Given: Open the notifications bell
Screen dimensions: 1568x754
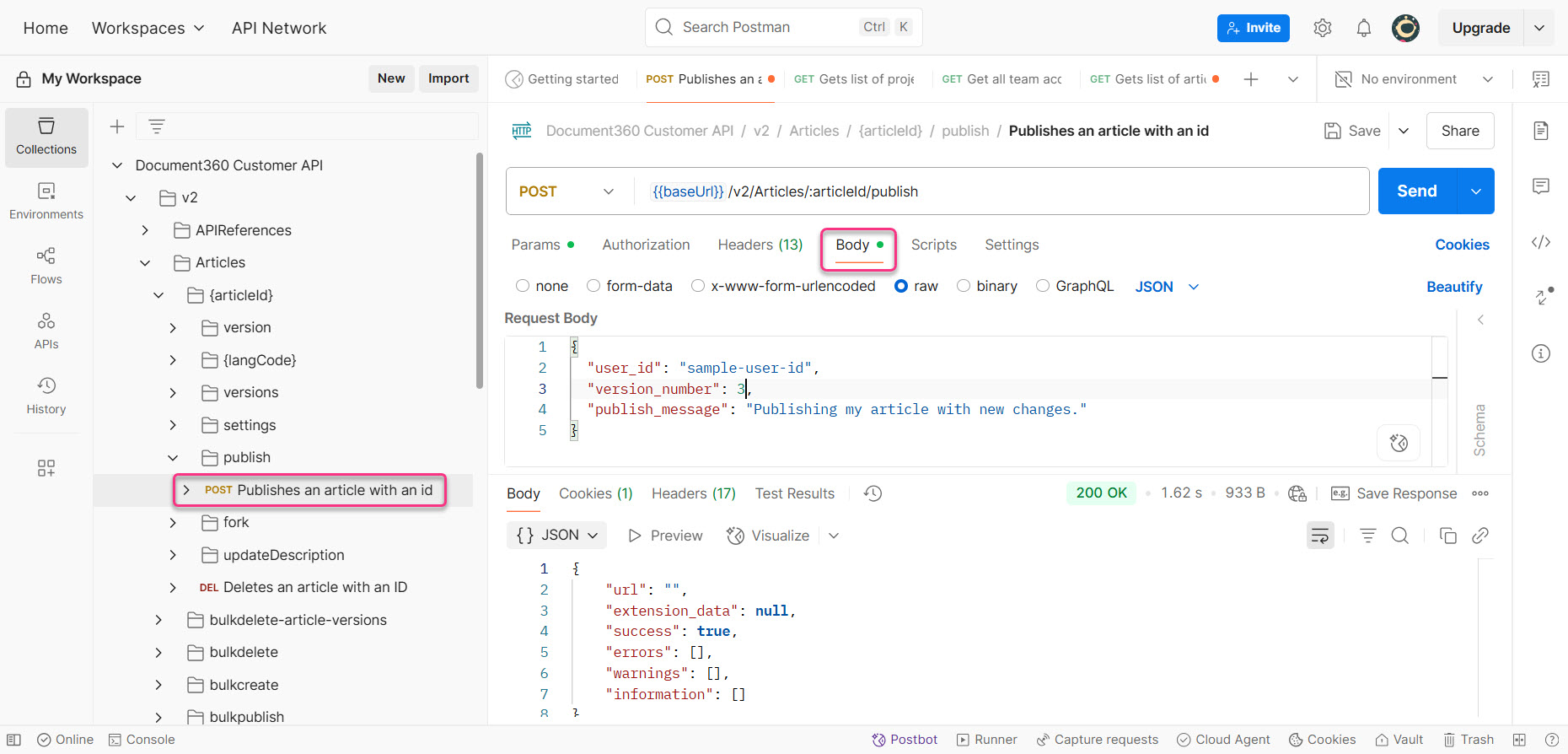Looking at the screenshot, I should 1364,28.
